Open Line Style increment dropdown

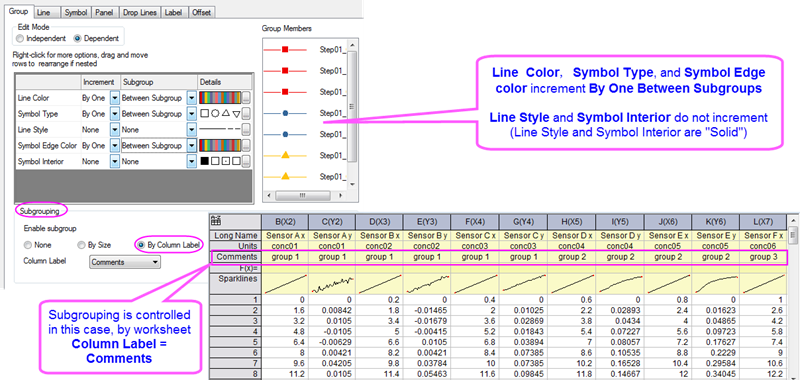click(115, 130)
